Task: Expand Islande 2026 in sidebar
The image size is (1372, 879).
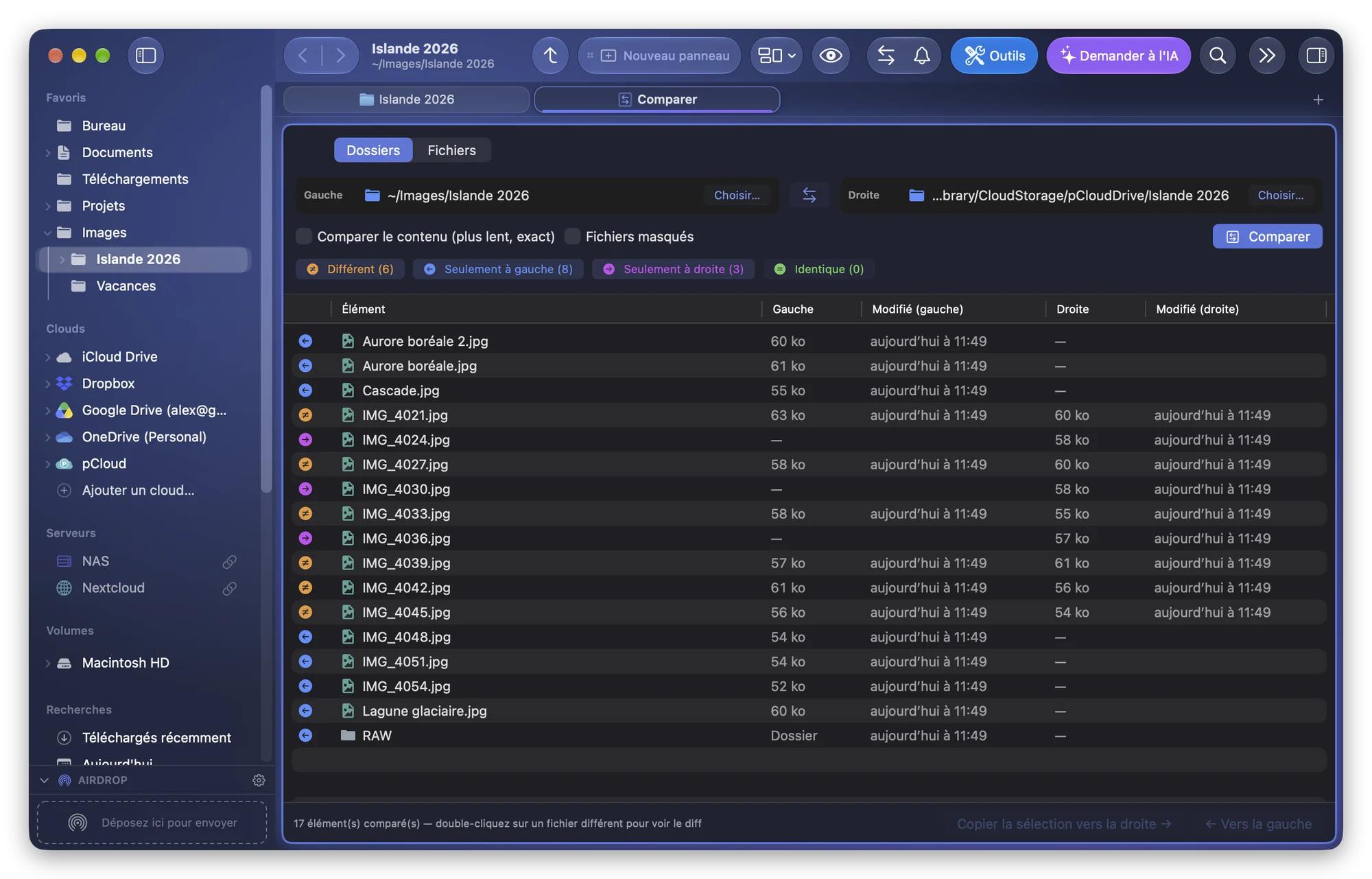Action: point(62,260)
